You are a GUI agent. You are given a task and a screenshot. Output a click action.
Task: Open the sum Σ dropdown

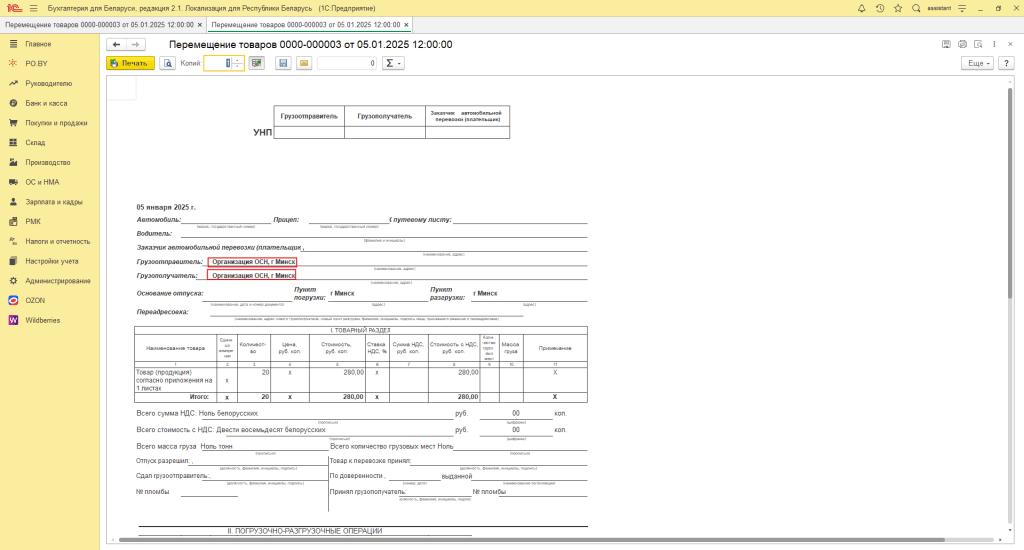click(393, 63)
